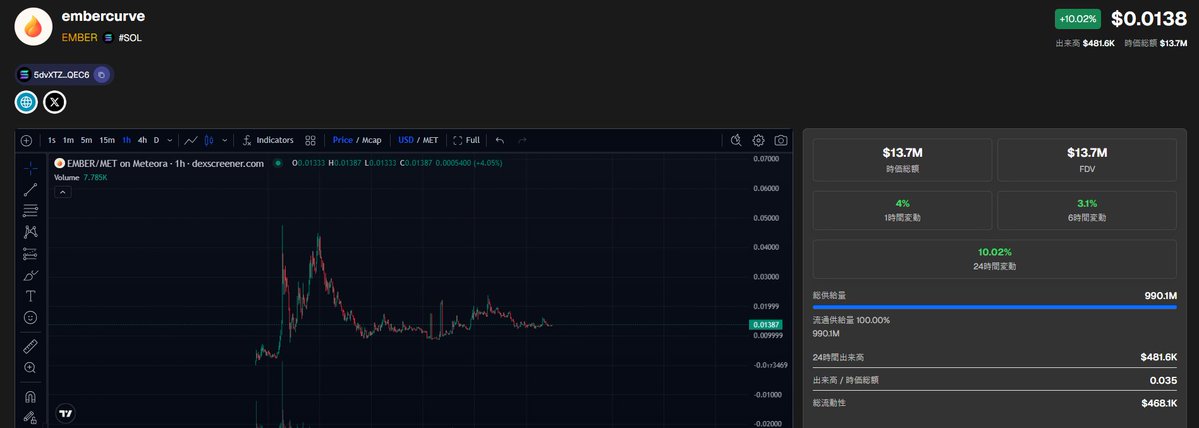Click the 24時間出来高 $481.6K row

click(x=995, y=357)
